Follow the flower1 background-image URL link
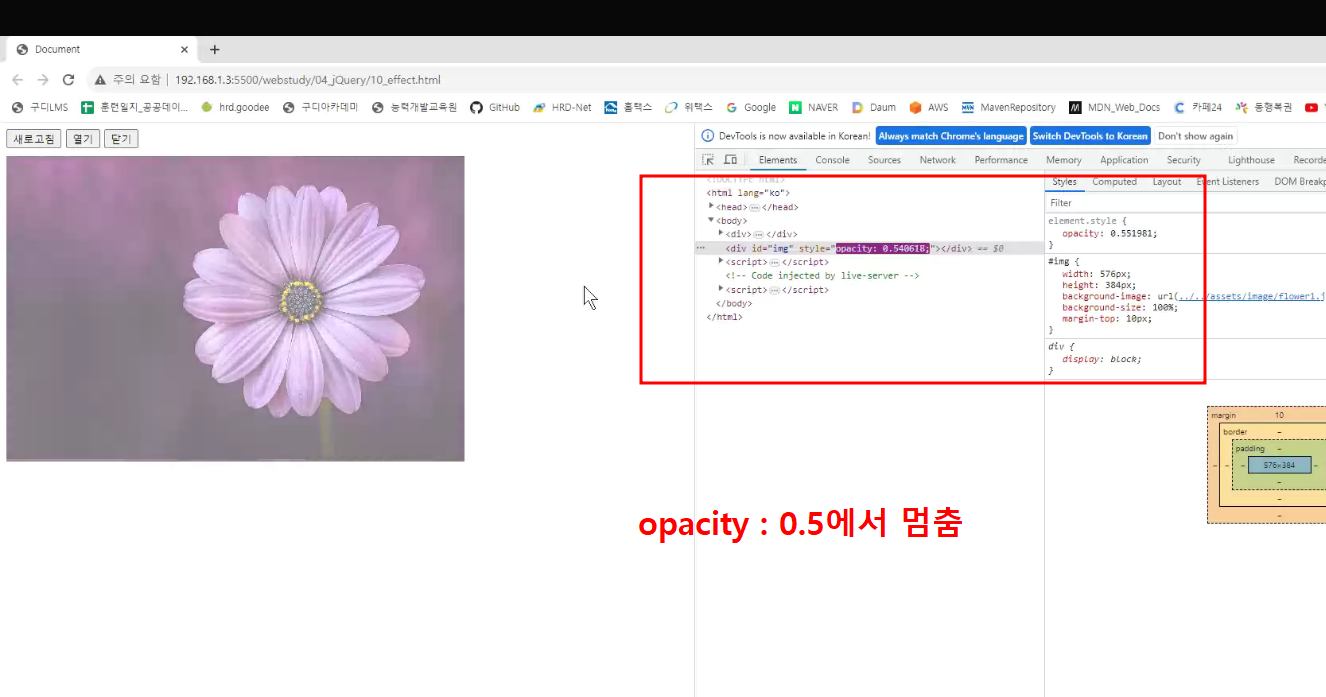This screenshot has width=1326, height=697. click(1250, 296)
